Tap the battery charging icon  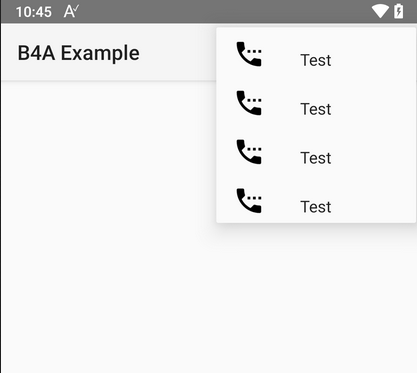399,11
